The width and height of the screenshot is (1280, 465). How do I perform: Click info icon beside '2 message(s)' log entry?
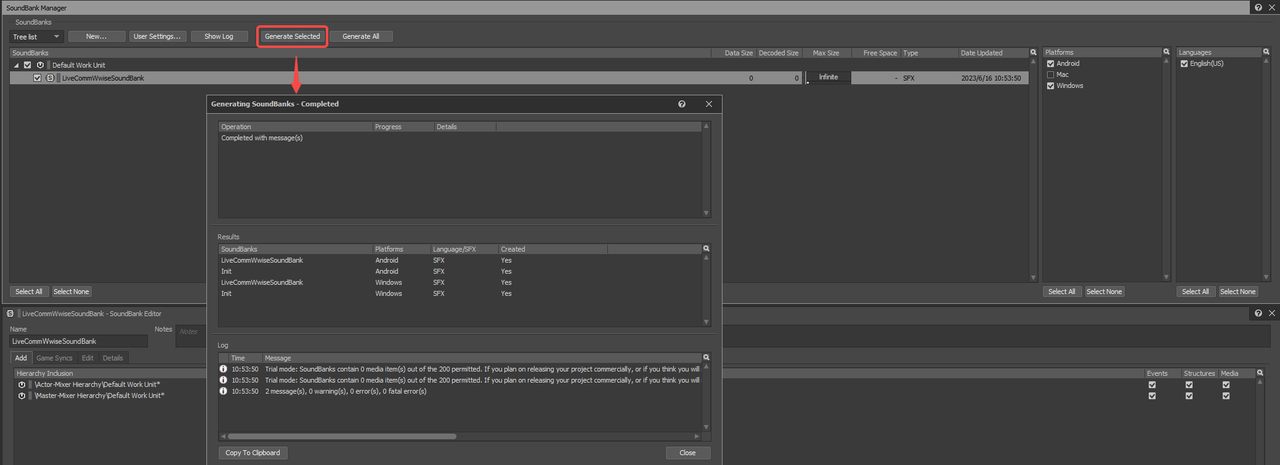pos(223,391)
